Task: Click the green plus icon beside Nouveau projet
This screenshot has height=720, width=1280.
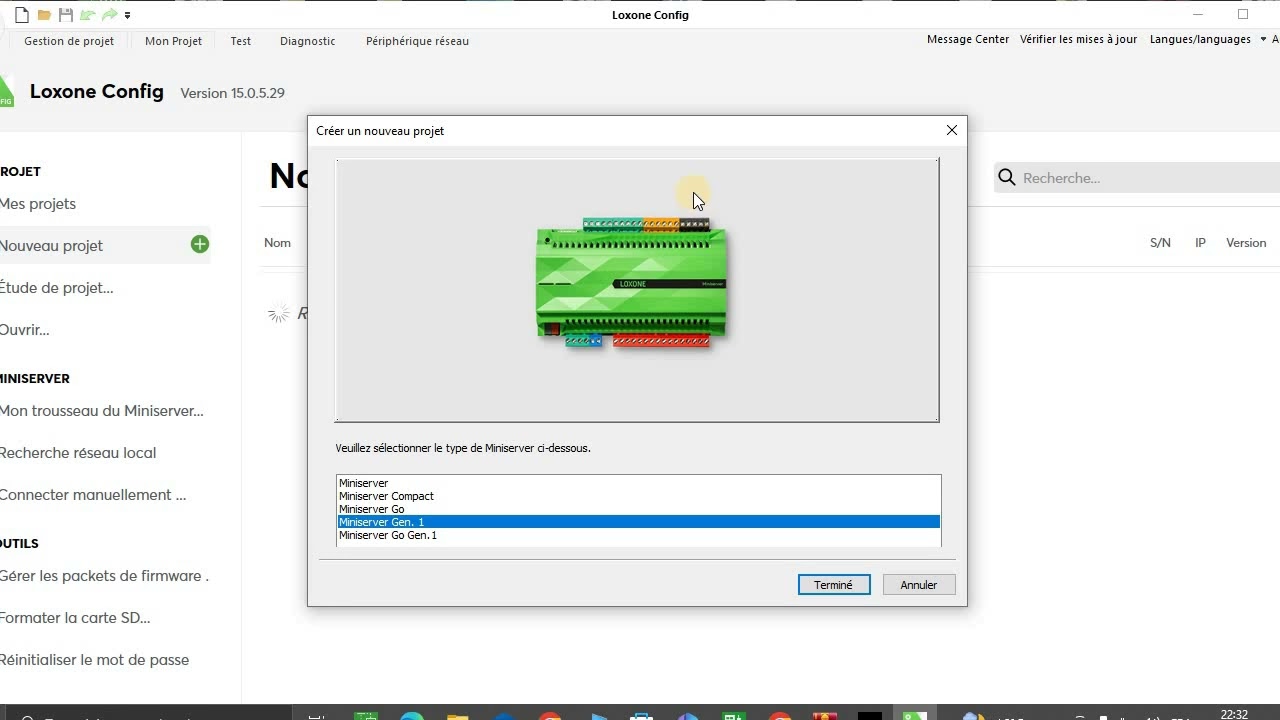Action: (200, 244)
